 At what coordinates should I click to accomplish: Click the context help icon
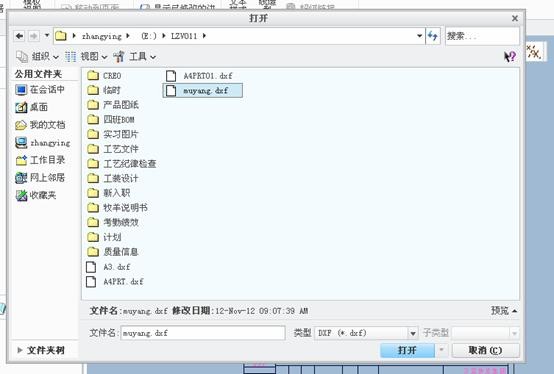click(x=510, y=57)
